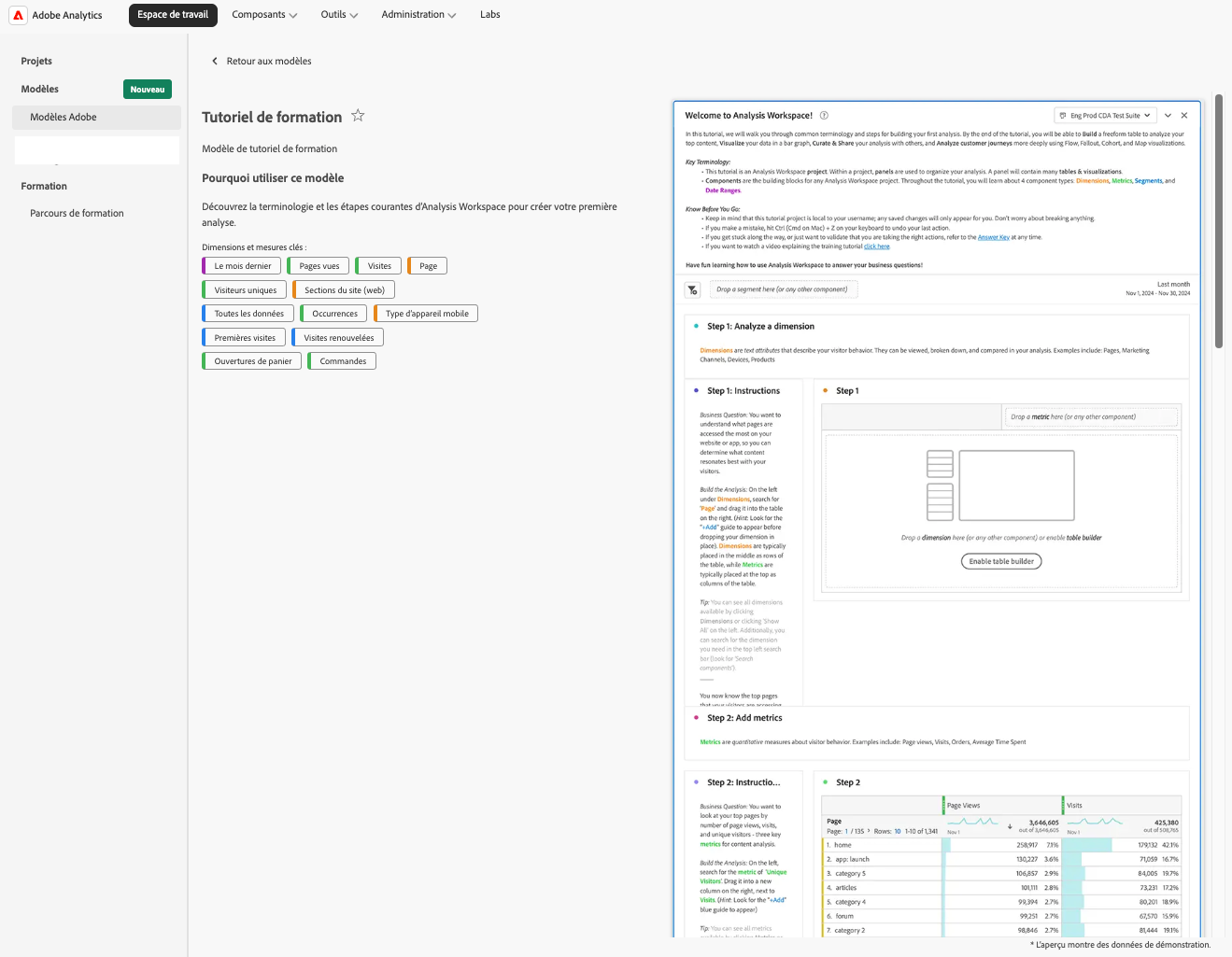
Task: Click the Adobe Analytics logo icon
Action: point(18,15)
